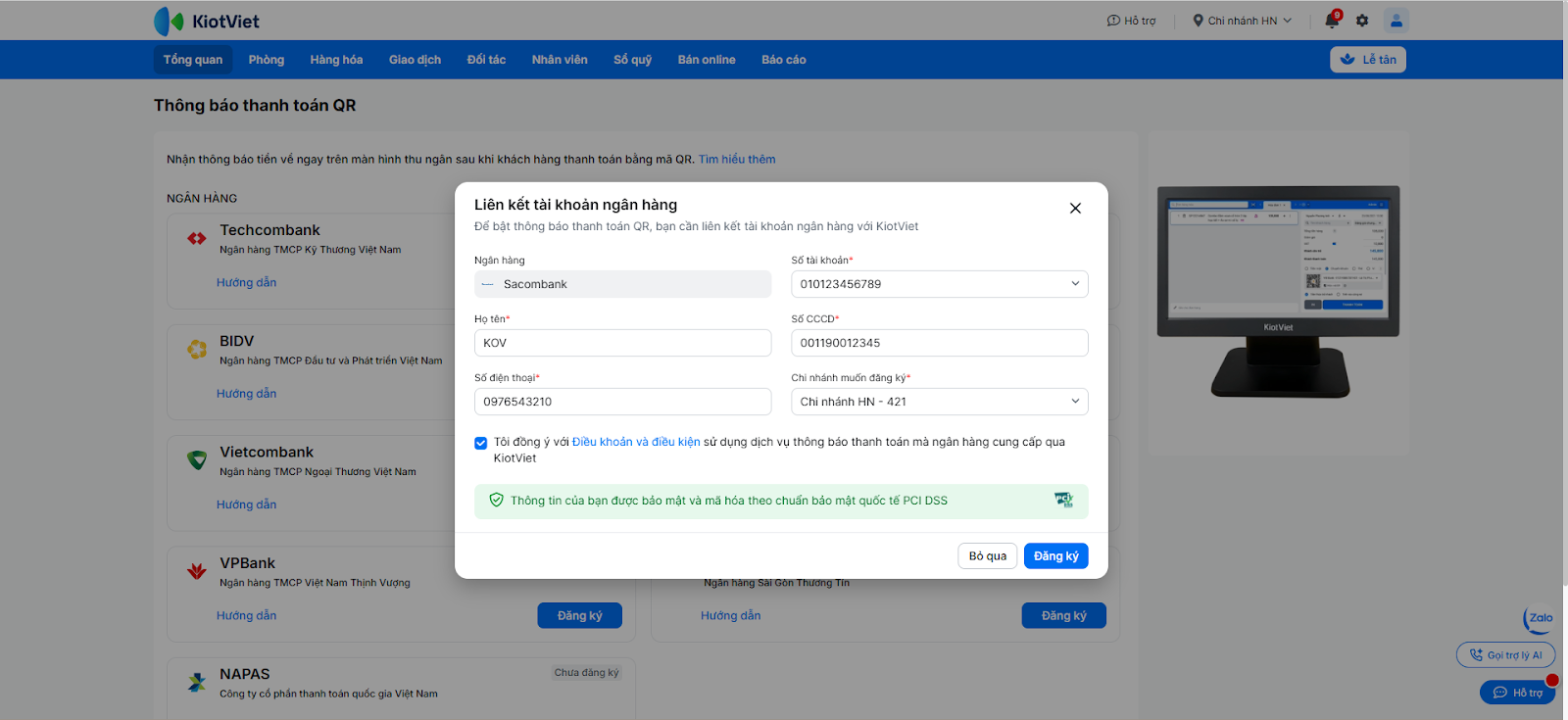
Task: Open the Hàng hóa menu
Action: pos(336,60)
